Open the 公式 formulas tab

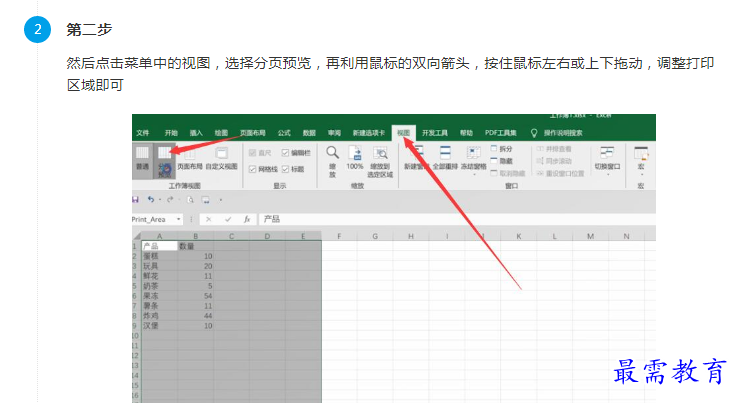(284, 133)
